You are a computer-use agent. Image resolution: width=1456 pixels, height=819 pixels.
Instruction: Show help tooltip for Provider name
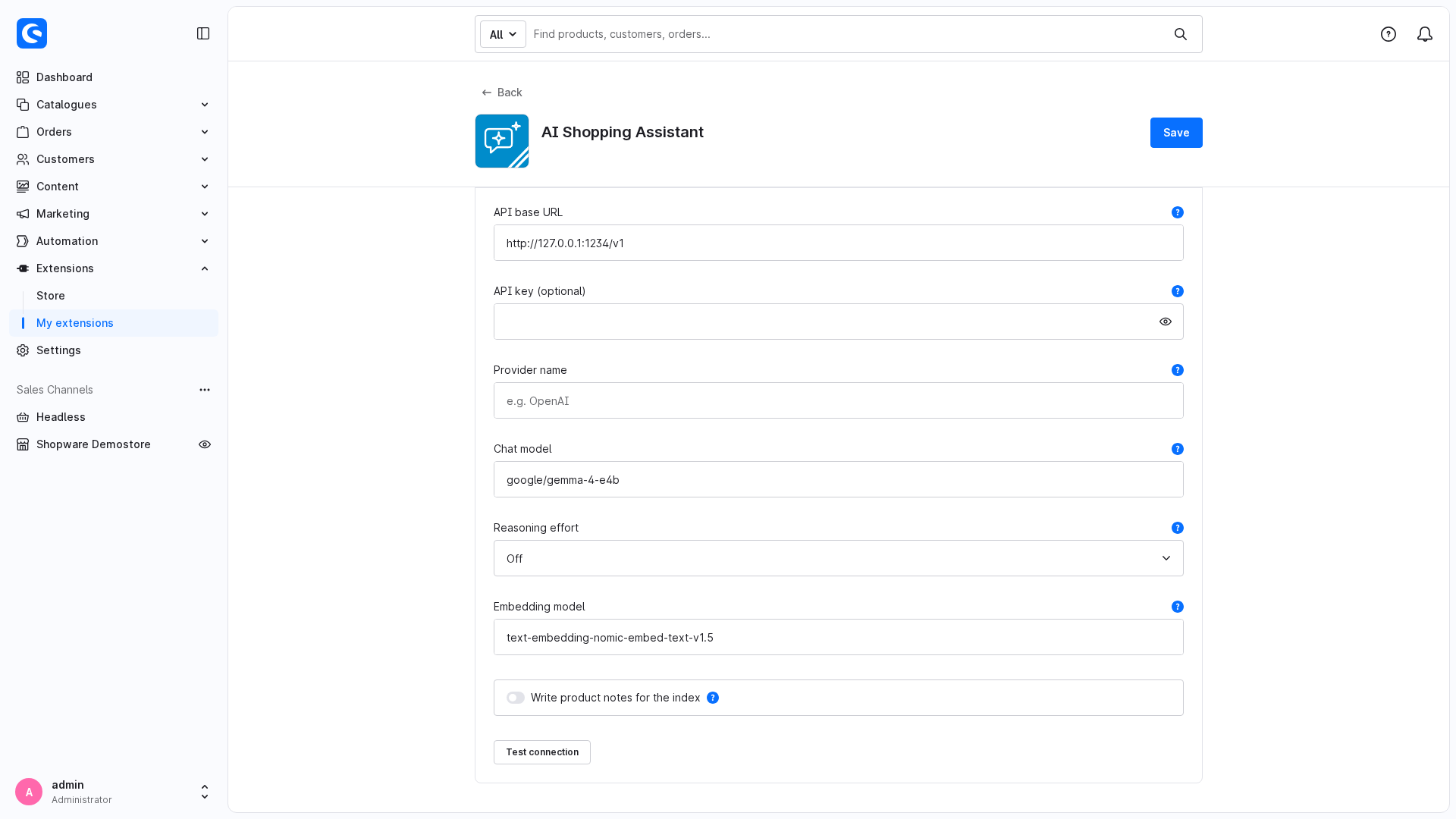[1178, 370]
